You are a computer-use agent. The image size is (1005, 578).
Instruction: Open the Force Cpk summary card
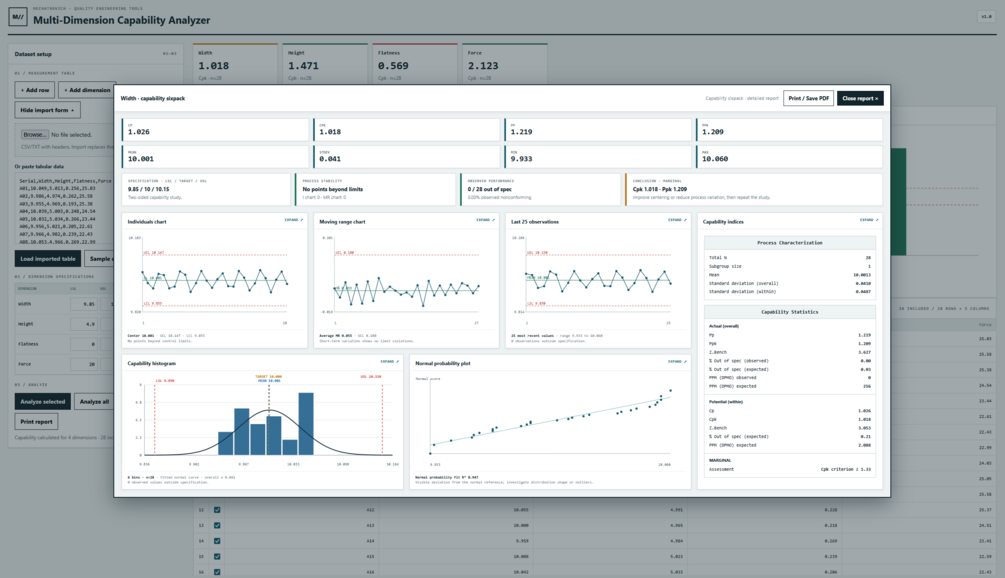point(504,64)
